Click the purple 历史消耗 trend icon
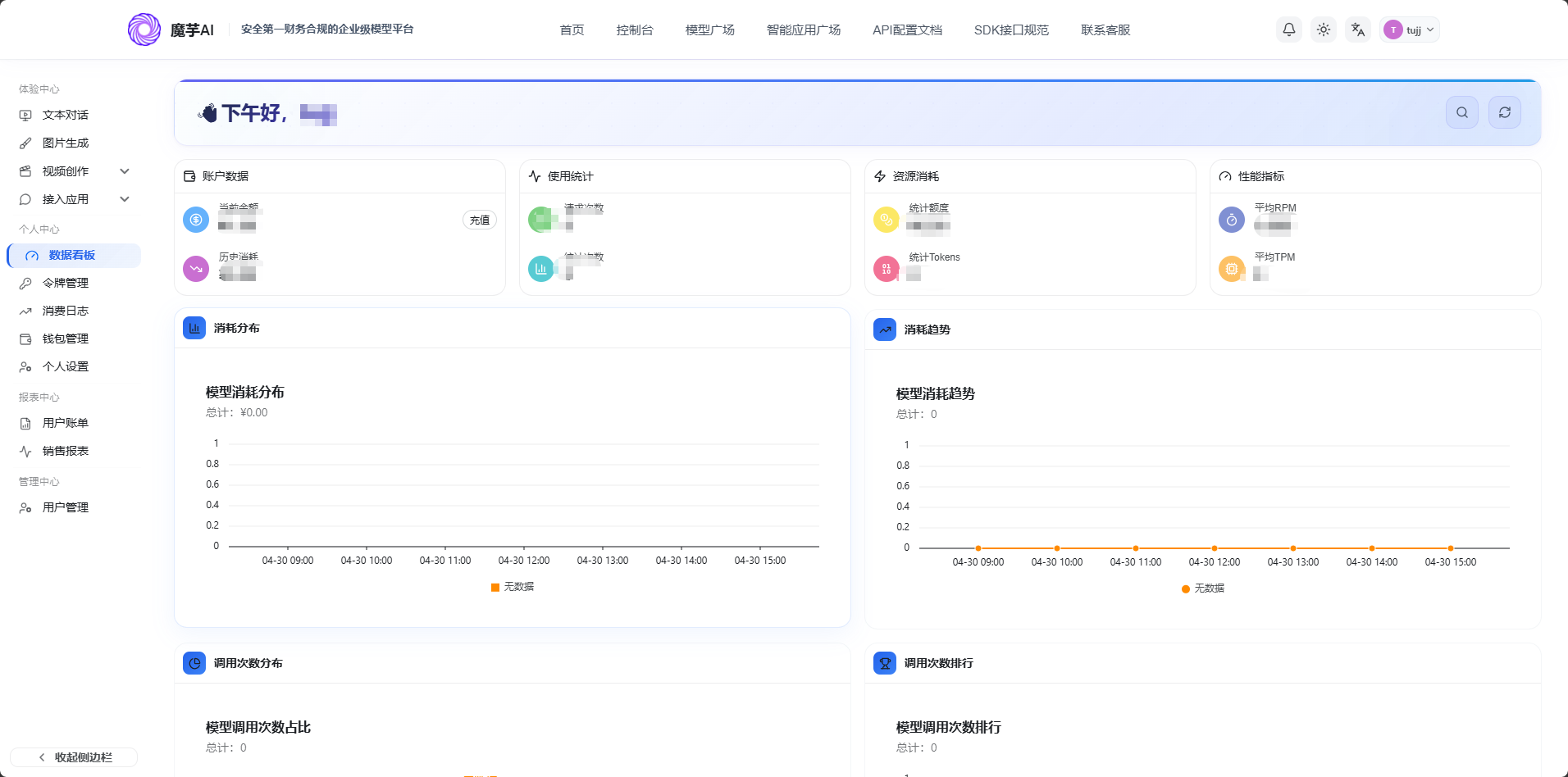Viewport: 1568px width, 777px height. [x=196, y=269]
